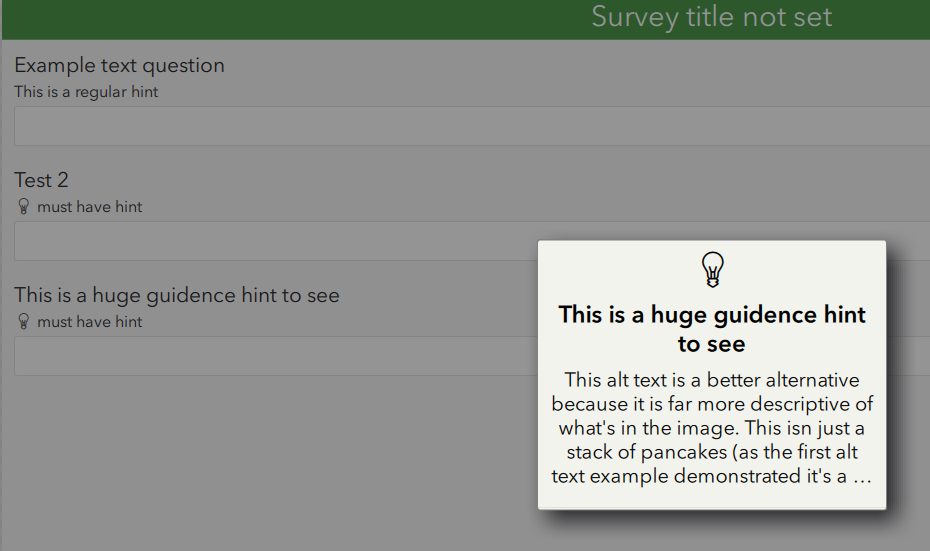Open the "must have hint" under the third question
The image size is (930, 551).
click(90, 322)
